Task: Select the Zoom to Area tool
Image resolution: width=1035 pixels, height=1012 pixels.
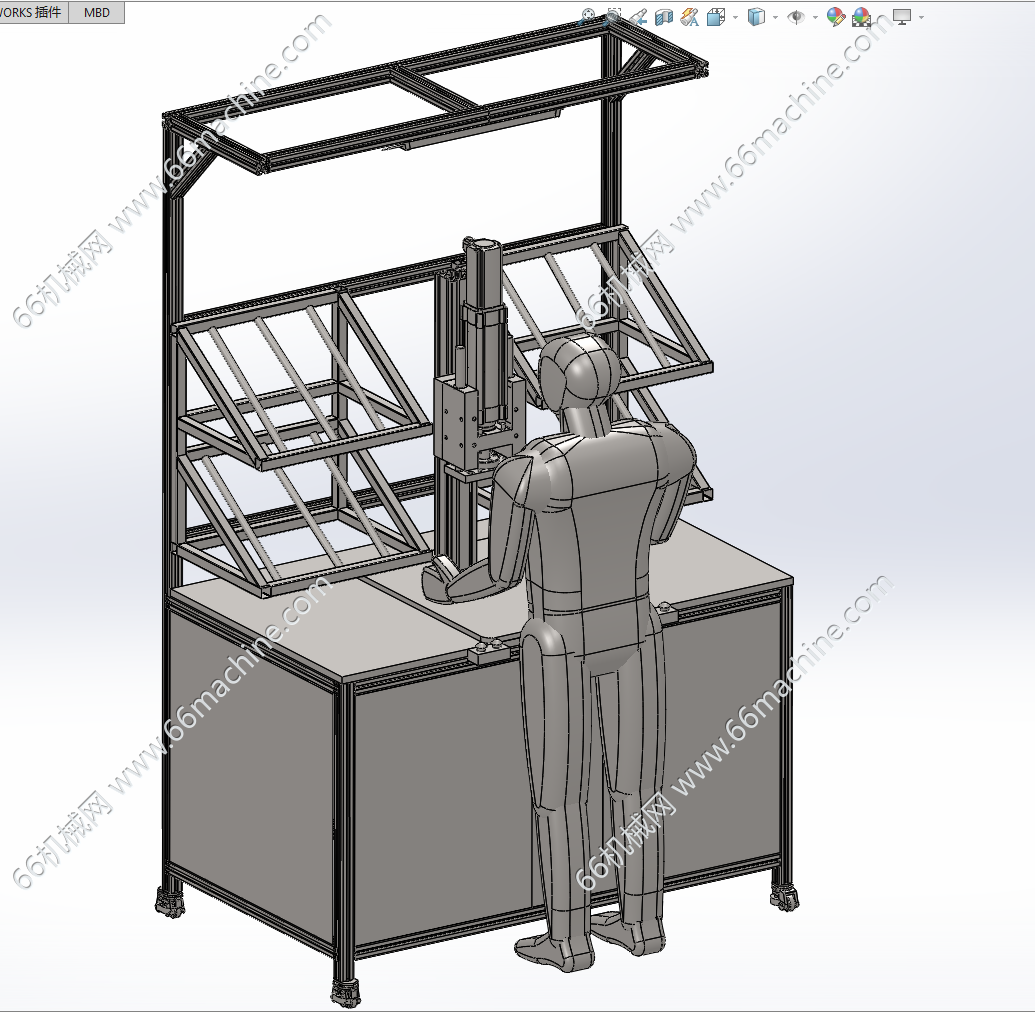Action: [613, 17]
